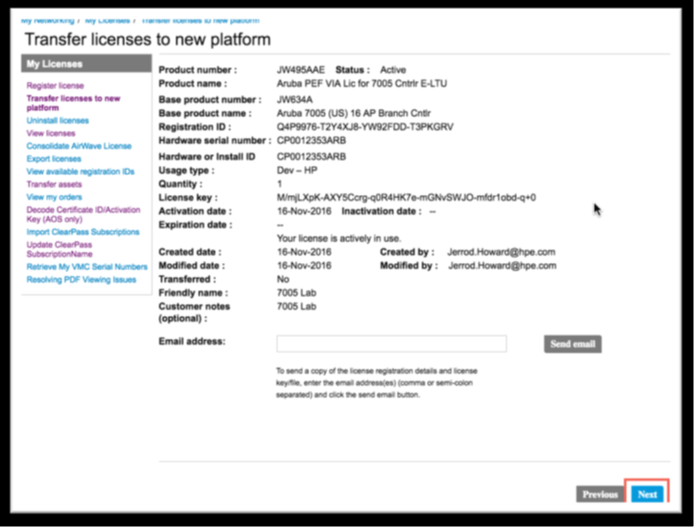Click into the Email address field
The height and width of the screenshot is (527, 694).
tap(391, 344)
